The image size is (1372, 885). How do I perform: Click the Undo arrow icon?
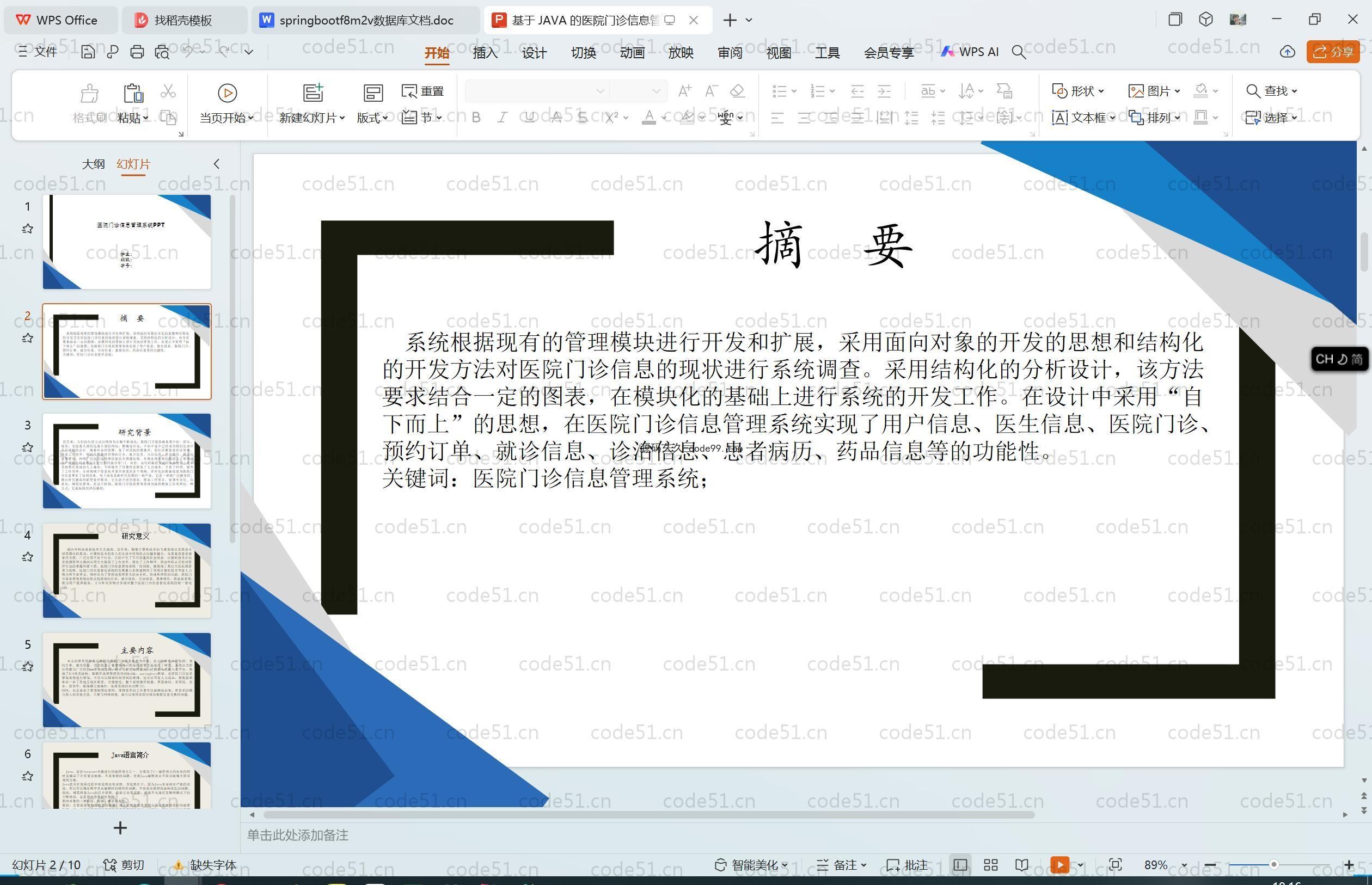(188, 51)
